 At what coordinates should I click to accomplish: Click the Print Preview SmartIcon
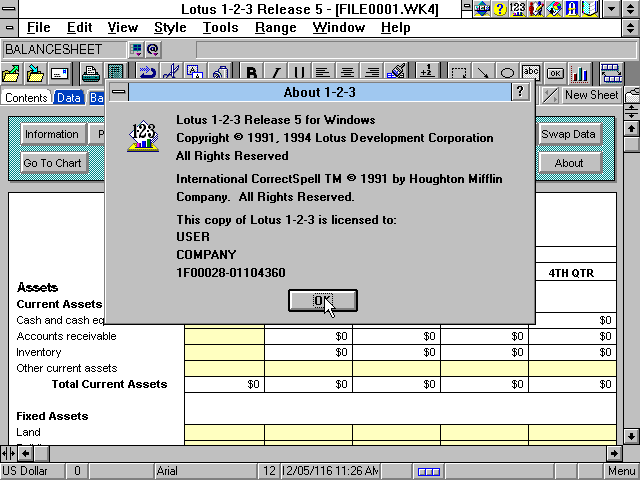(115, 73)
